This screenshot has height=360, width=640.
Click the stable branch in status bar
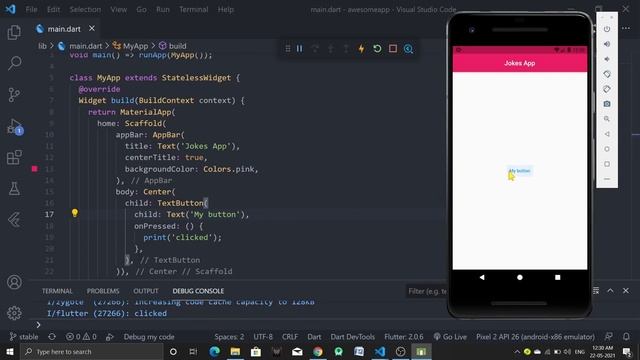pyautogui.click(x=24, y=337)
